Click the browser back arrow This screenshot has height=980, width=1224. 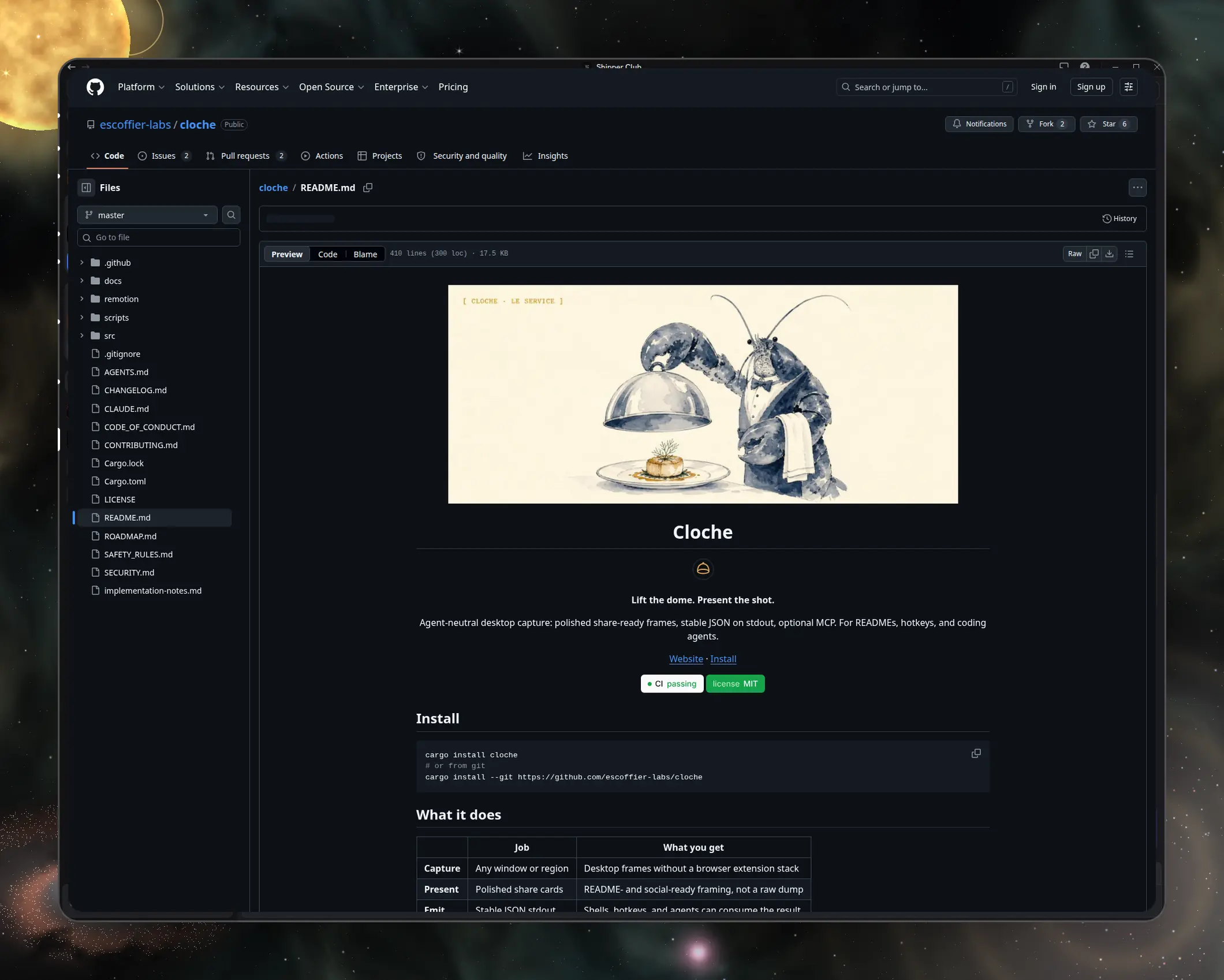pyautogui.click(x=72, y=67)
